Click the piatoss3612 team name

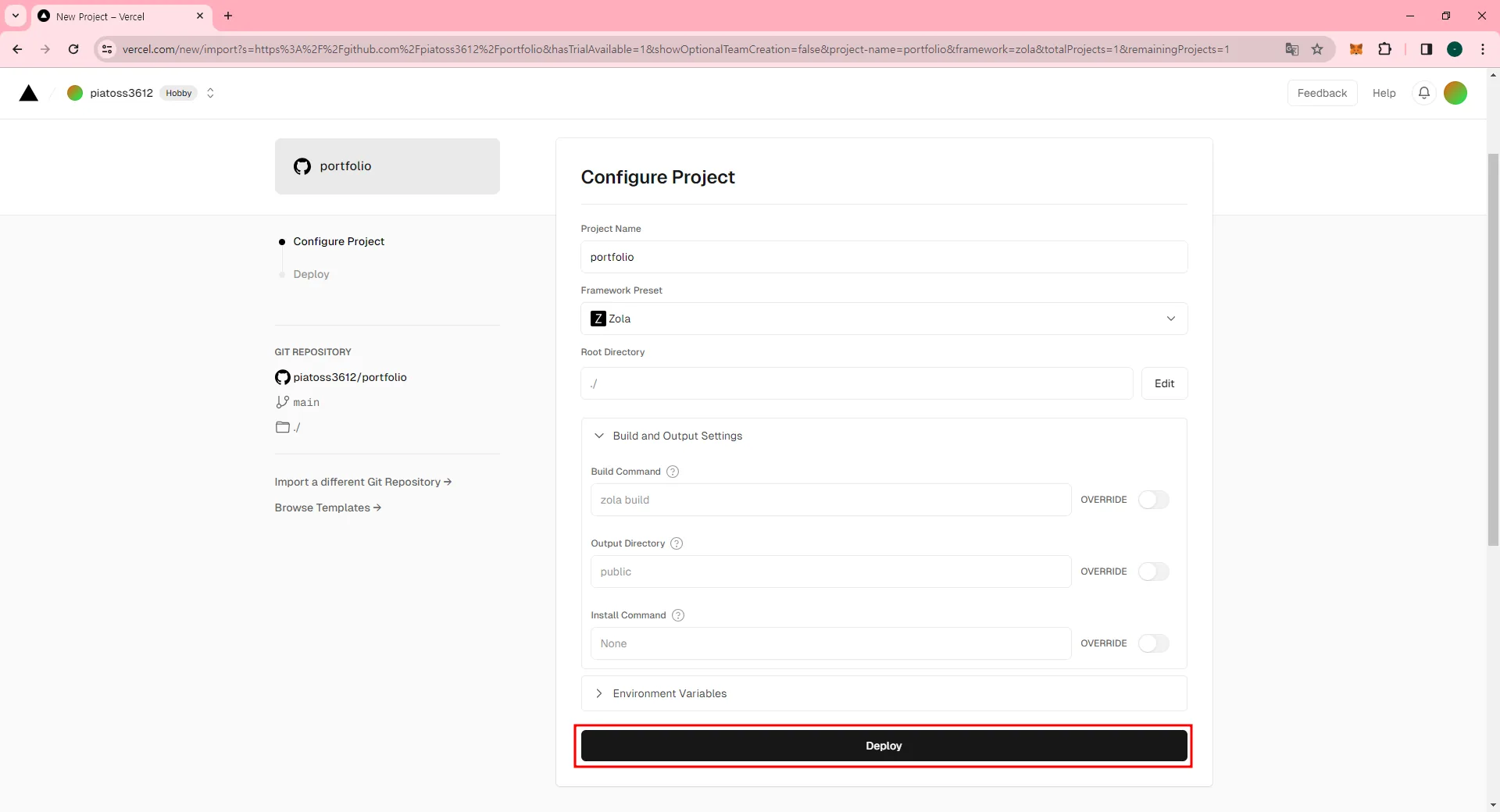click(x=121, y=93)
